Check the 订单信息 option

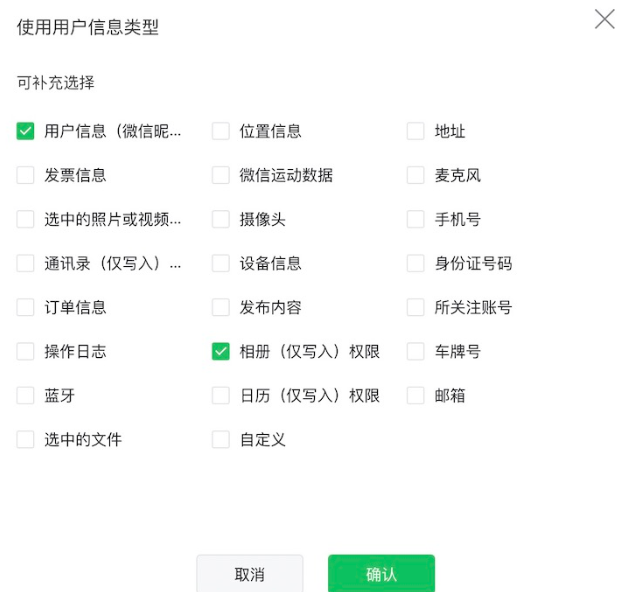coord(26,307)
